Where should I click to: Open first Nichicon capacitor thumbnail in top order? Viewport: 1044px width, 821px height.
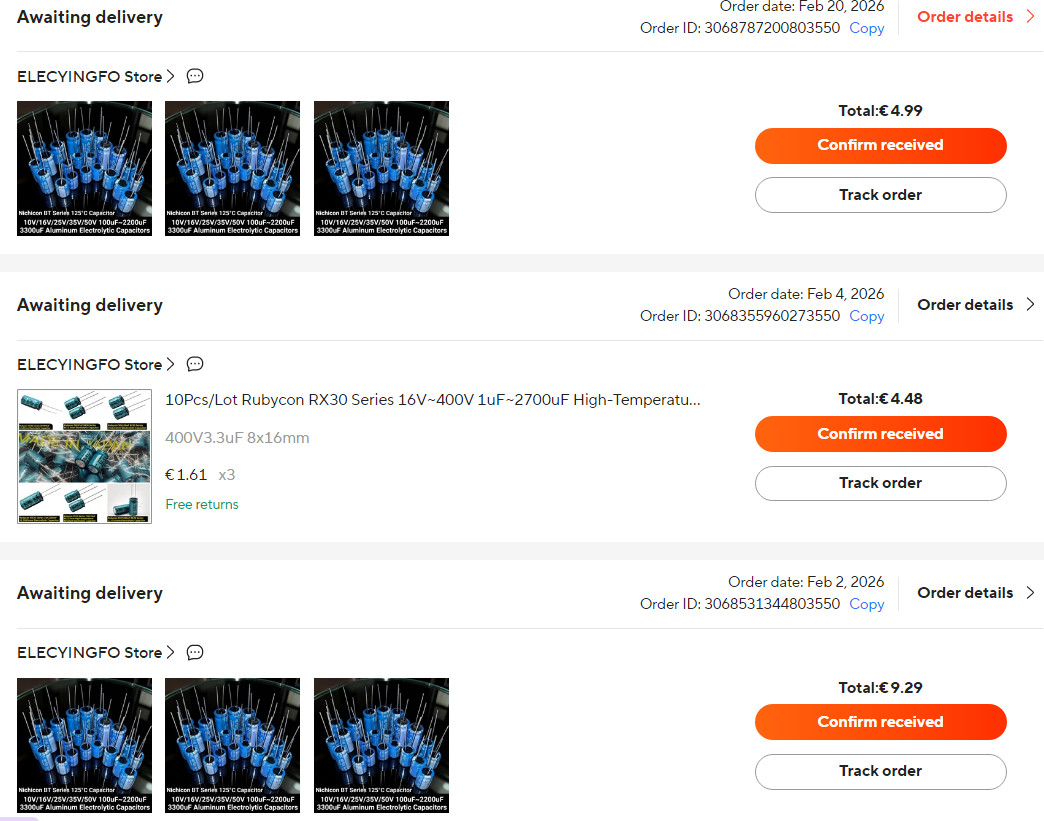(x=85, y=168)
